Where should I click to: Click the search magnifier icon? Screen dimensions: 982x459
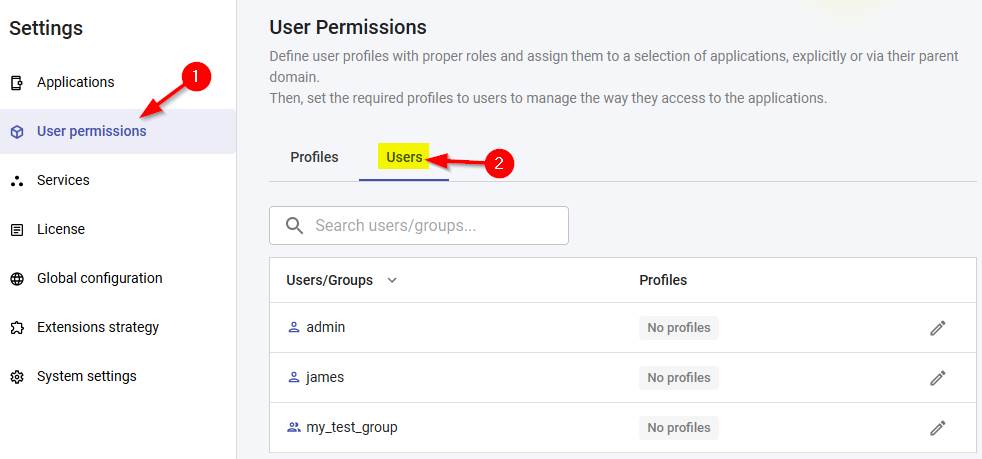294,226
